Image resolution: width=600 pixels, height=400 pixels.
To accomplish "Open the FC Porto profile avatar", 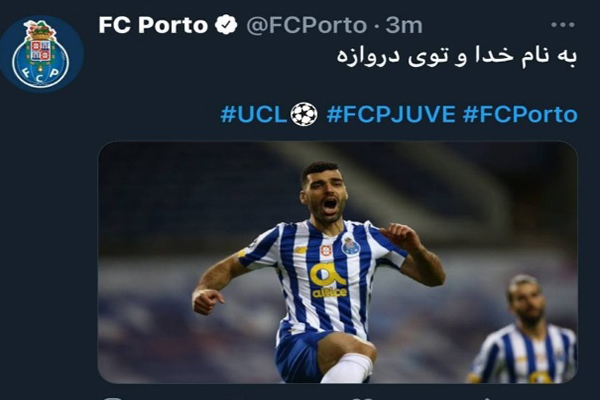I will [41, 54].
